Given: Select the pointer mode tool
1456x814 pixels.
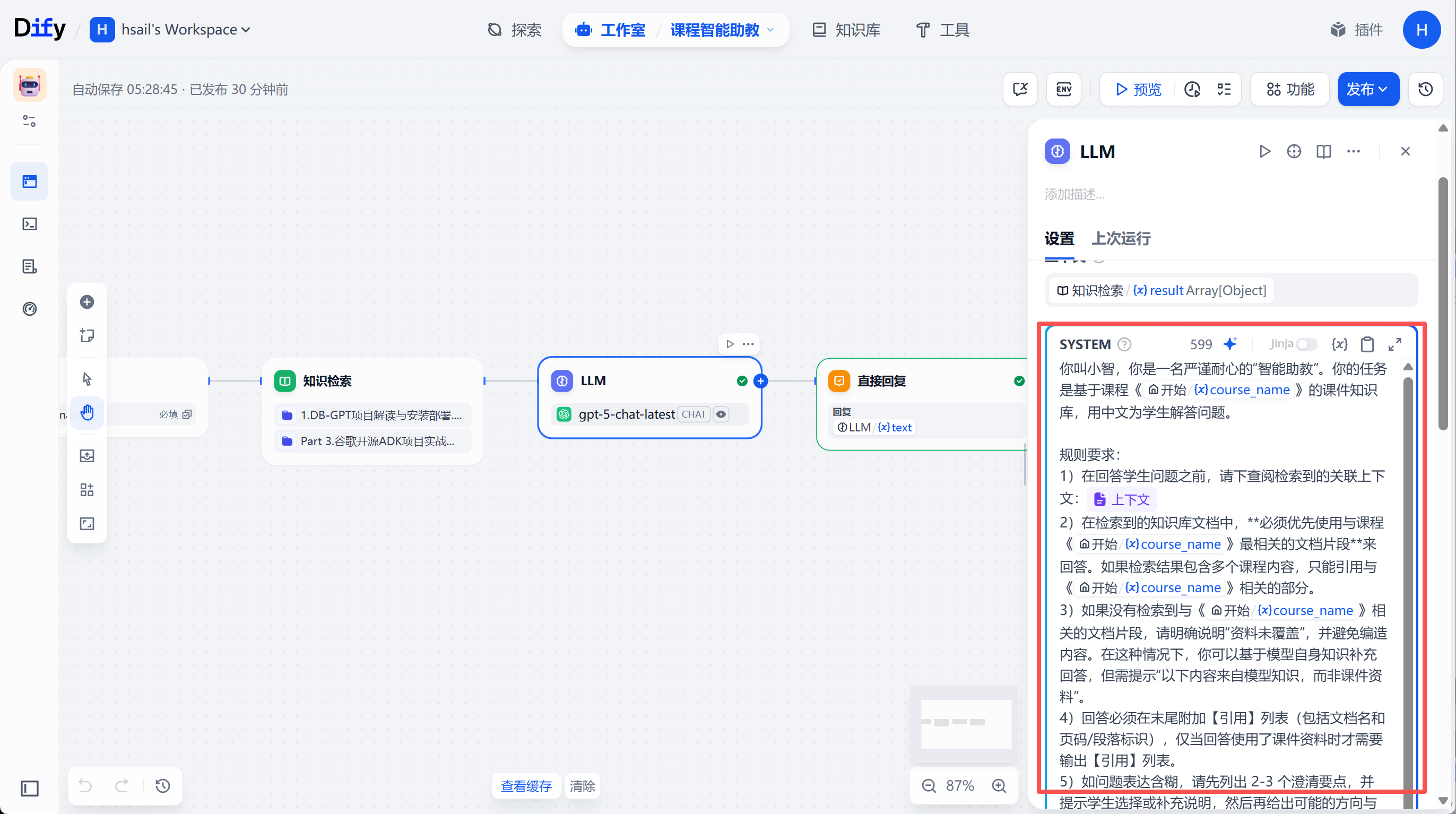Looking at the screenshot, I should pyautogui.click(x=86, y=378).
